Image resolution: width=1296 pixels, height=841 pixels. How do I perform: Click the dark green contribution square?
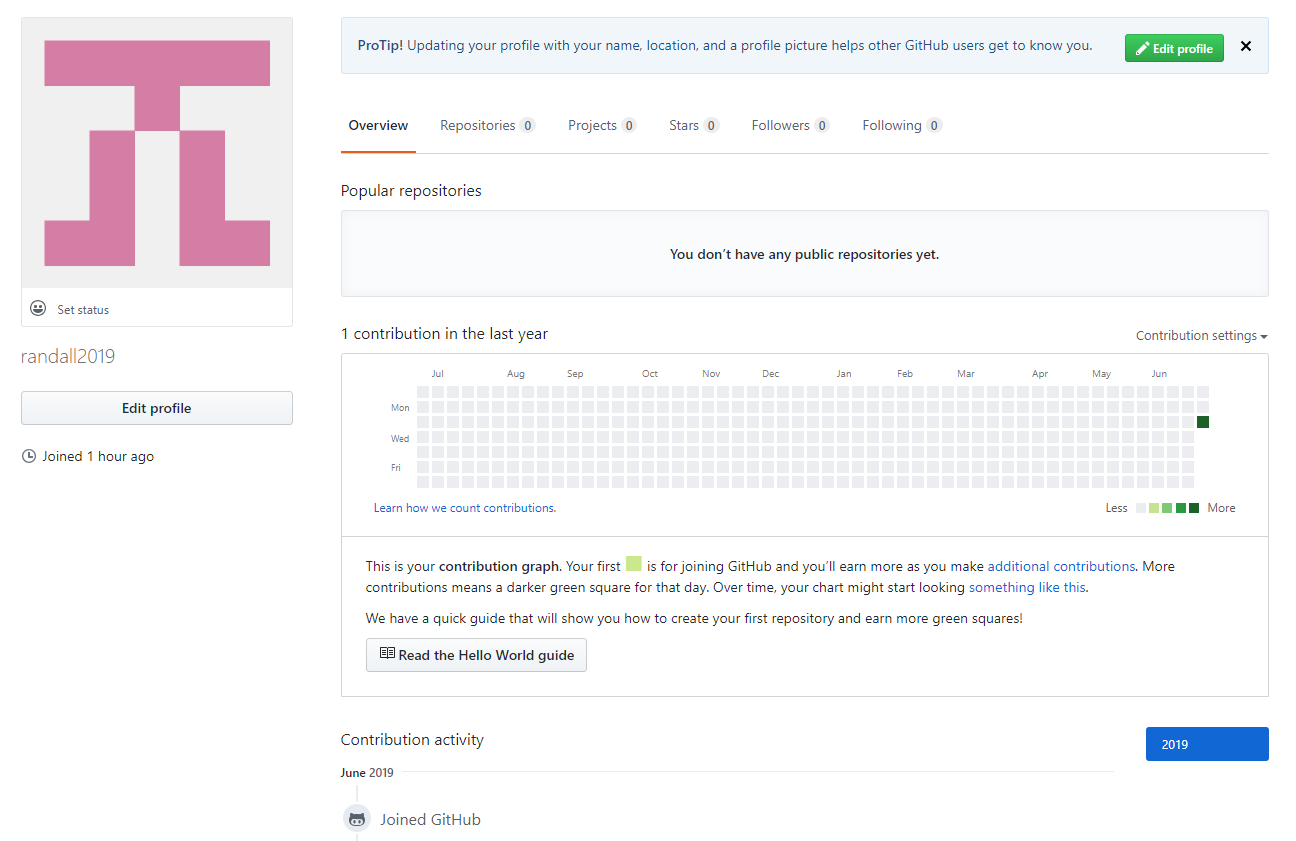[1203, 422]
